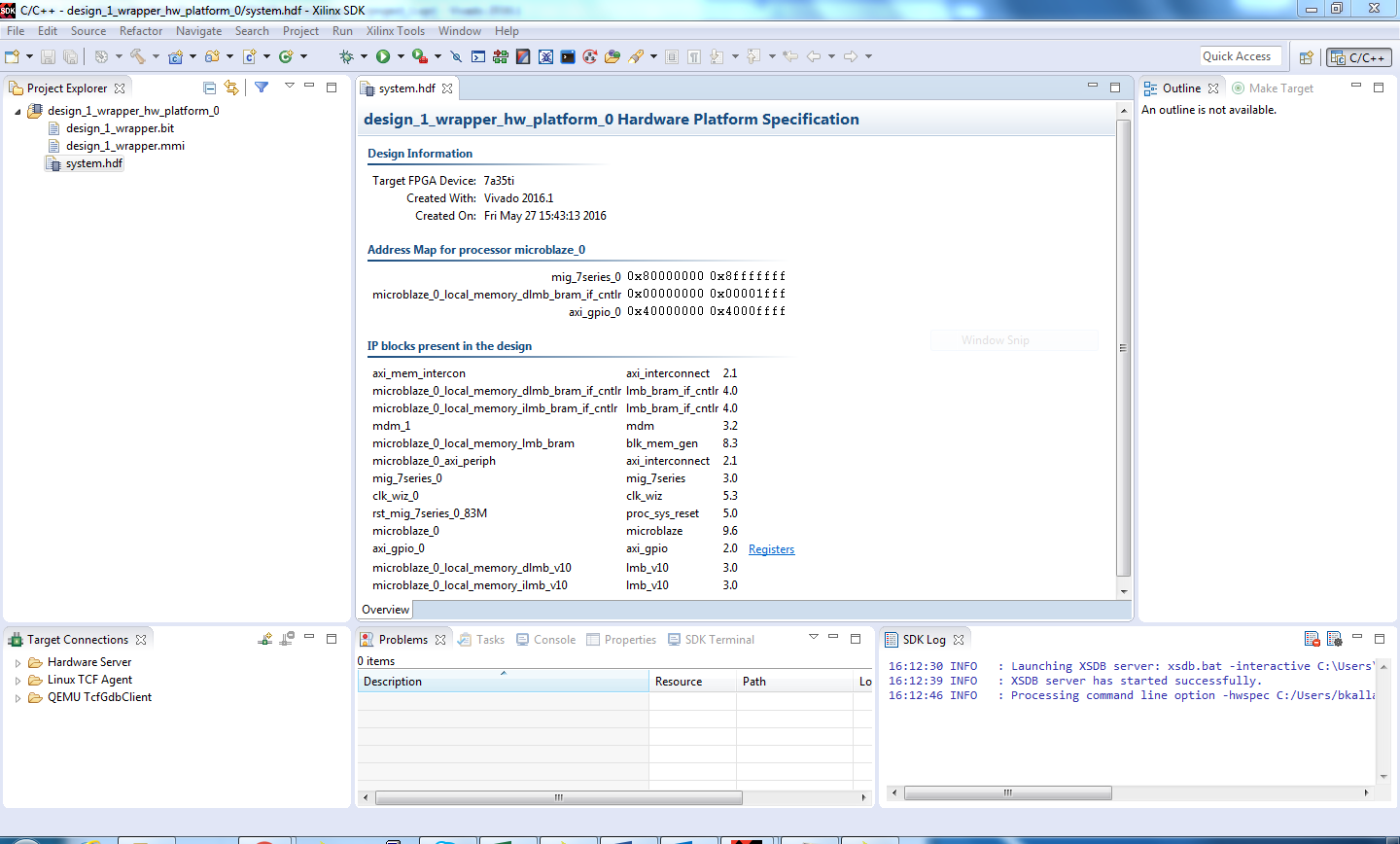Close the system.hdf editor tab
This screenshot has height=844, width=1400.
click(x=447, y=88)
